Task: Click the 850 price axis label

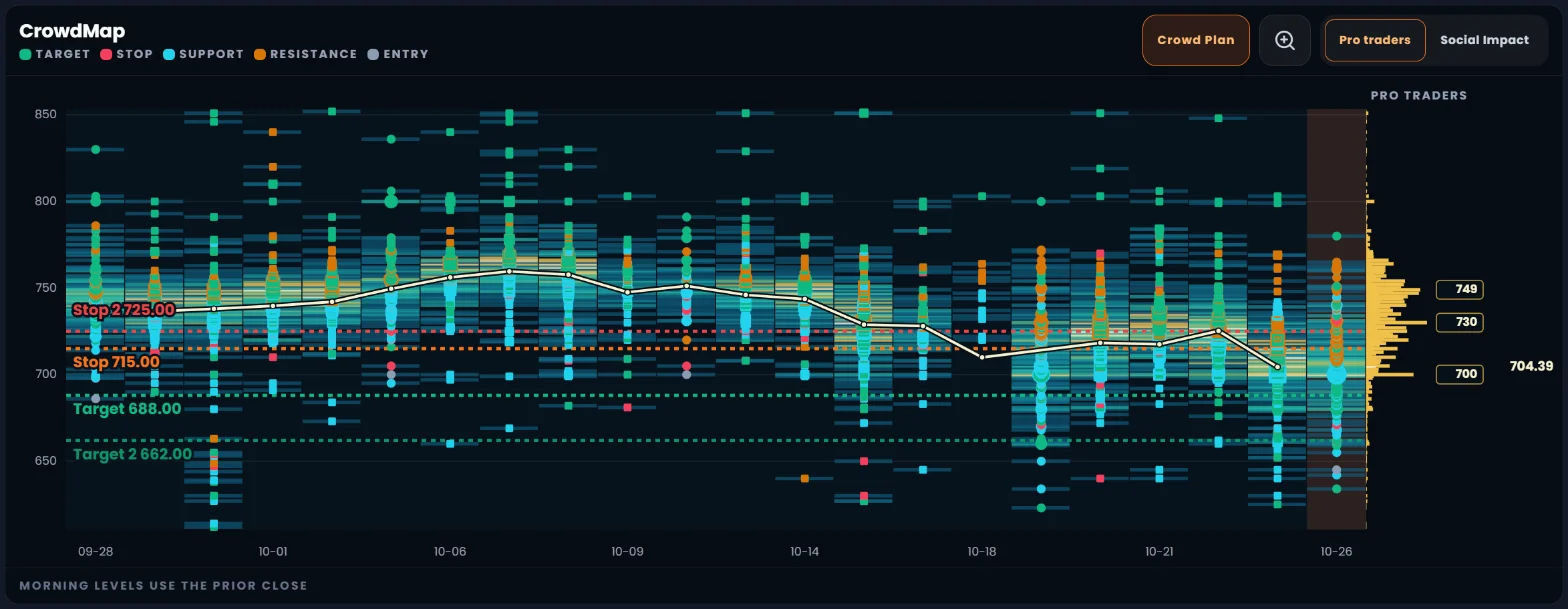Action: (45, 114)
